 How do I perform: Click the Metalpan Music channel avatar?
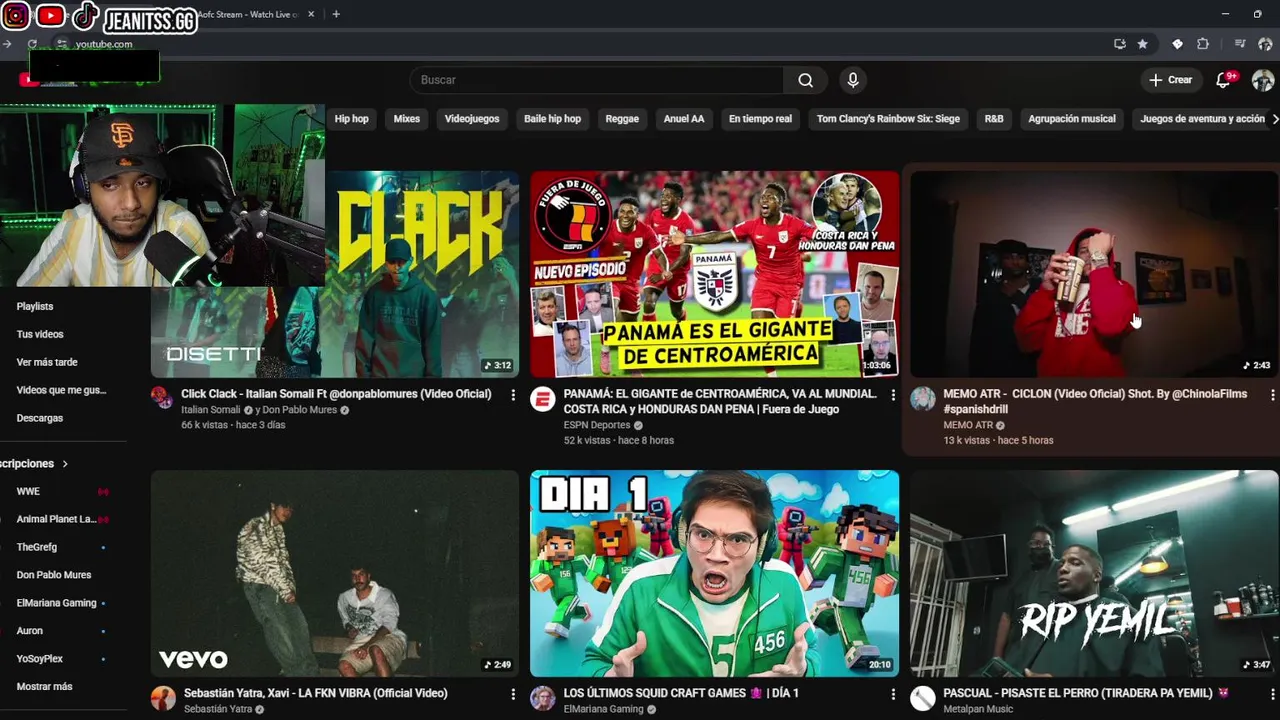922,698
